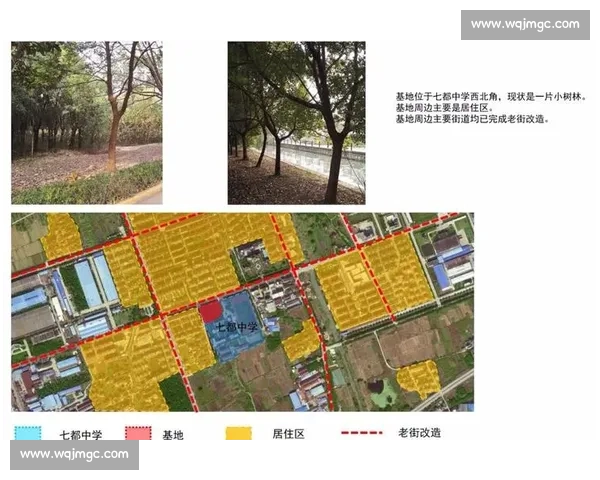Click the red 基地 legend swatch
This screenshot has width=600, height=480.
point(138,433)
